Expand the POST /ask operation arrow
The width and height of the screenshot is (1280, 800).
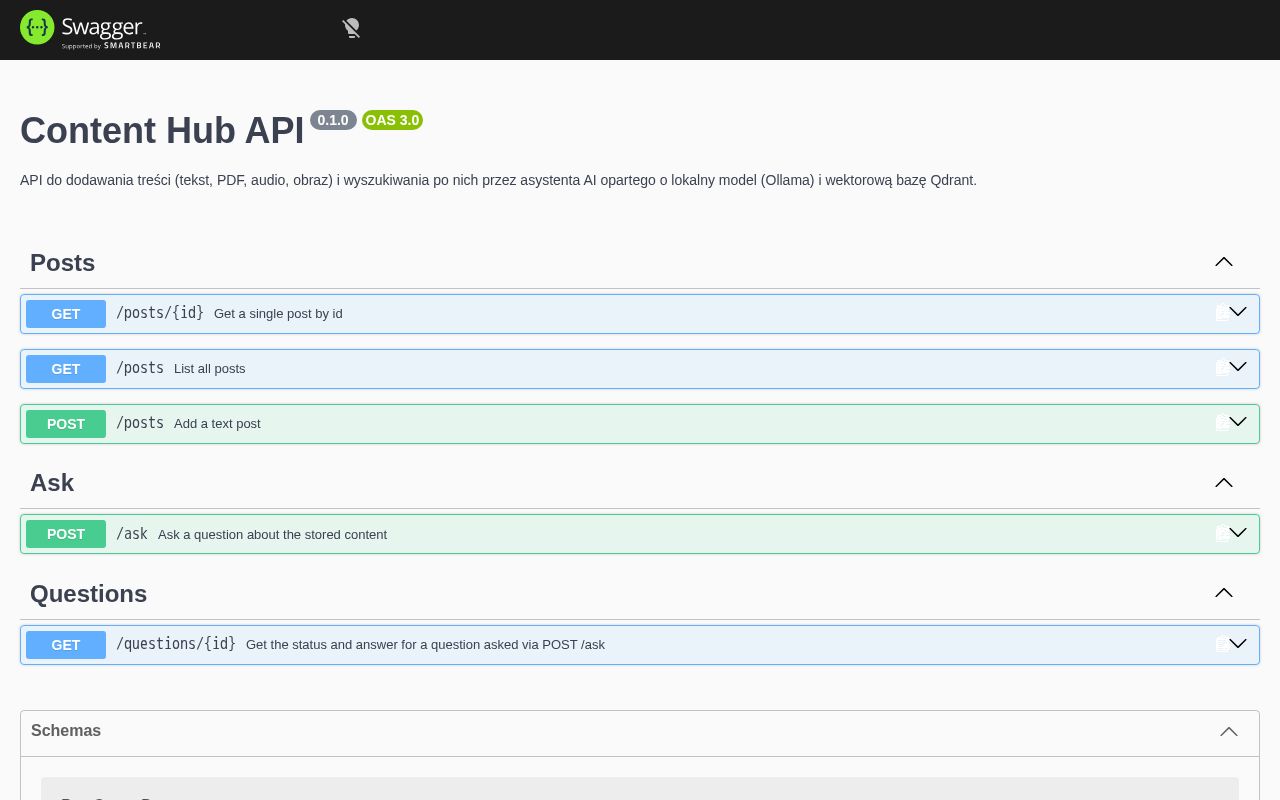point(1238,533)
